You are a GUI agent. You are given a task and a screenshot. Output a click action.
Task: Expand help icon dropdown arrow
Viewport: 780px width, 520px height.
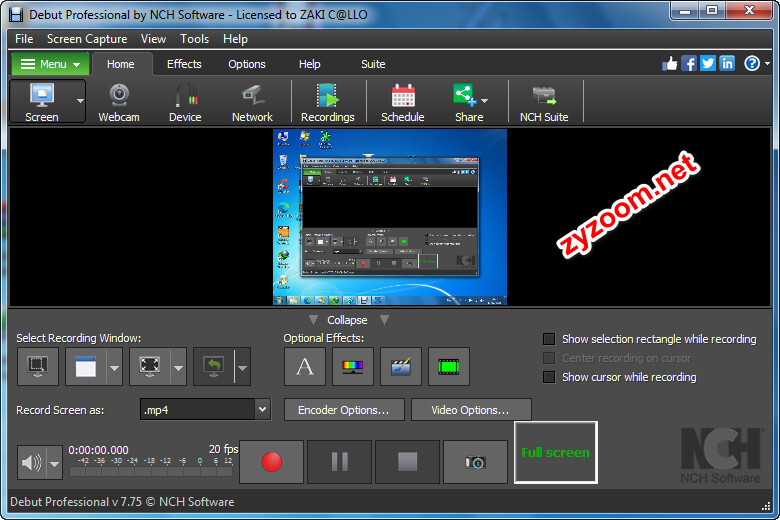coord(767,64)
